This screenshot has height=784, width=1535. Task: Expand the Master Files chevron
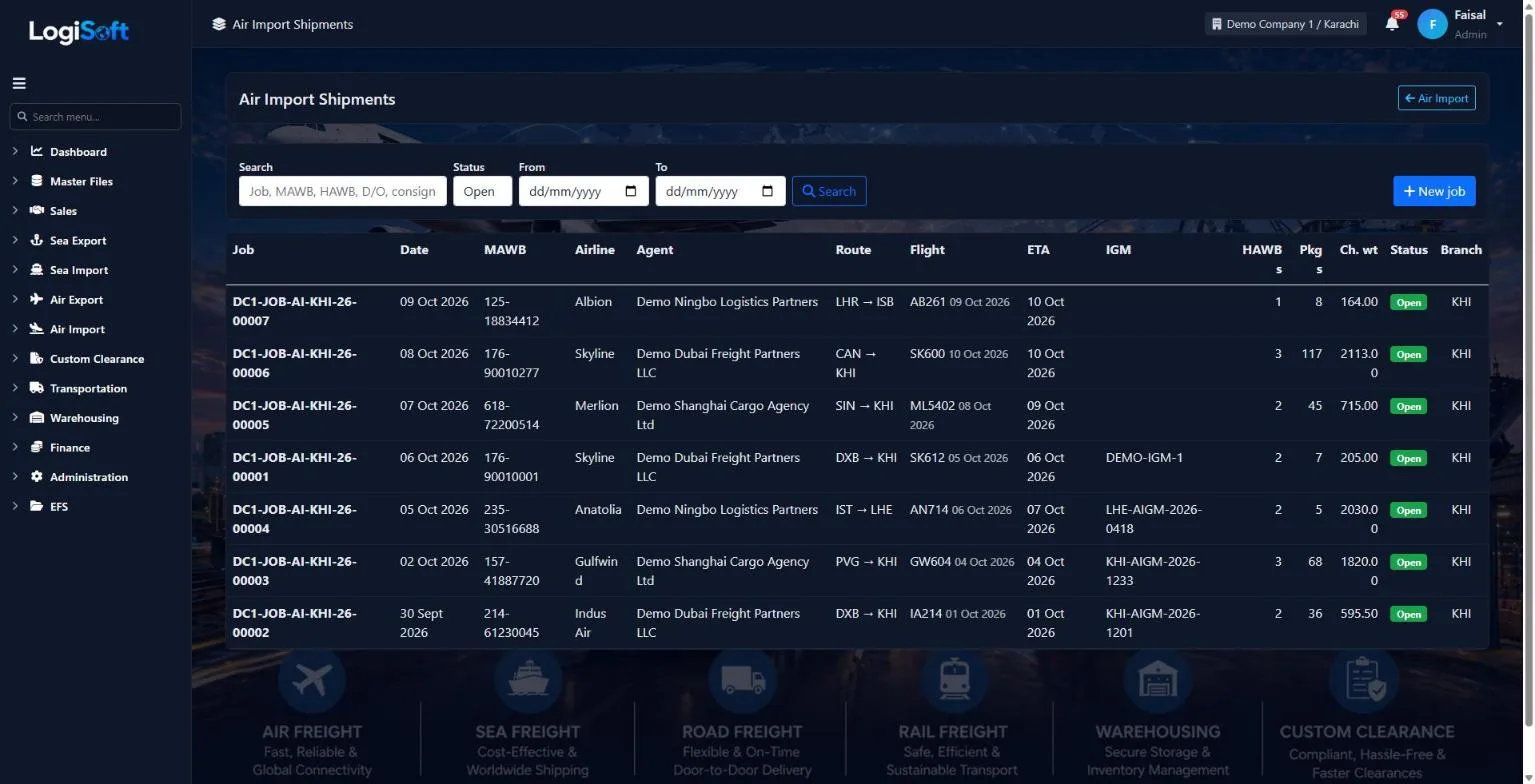point(15,181)
